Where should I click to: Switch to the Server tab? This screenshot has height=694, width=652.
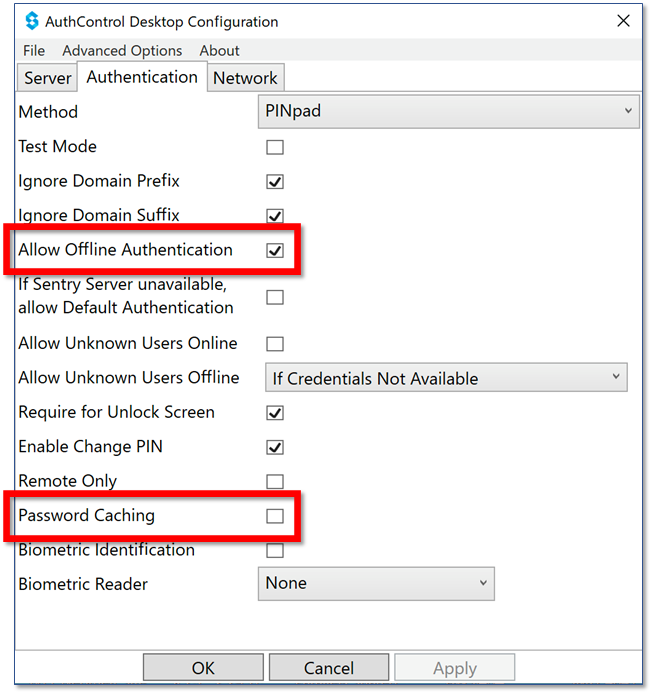[47, 78]
